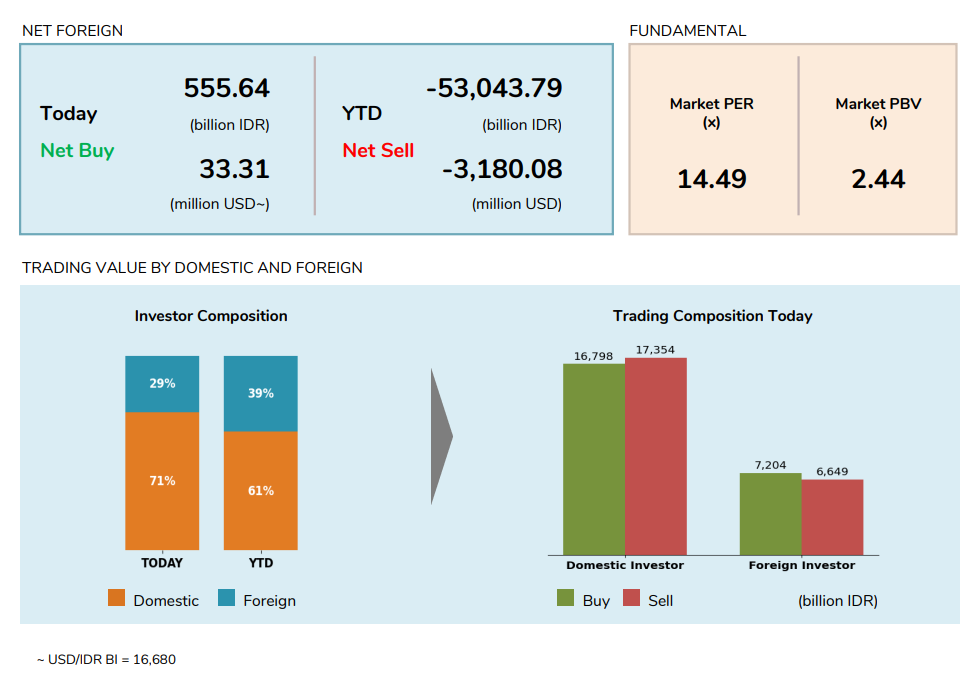The width and height of the screenshot is (976, 684).
Task: Click the YTD net foreign value -53,043.79
Action: [494, 89]
